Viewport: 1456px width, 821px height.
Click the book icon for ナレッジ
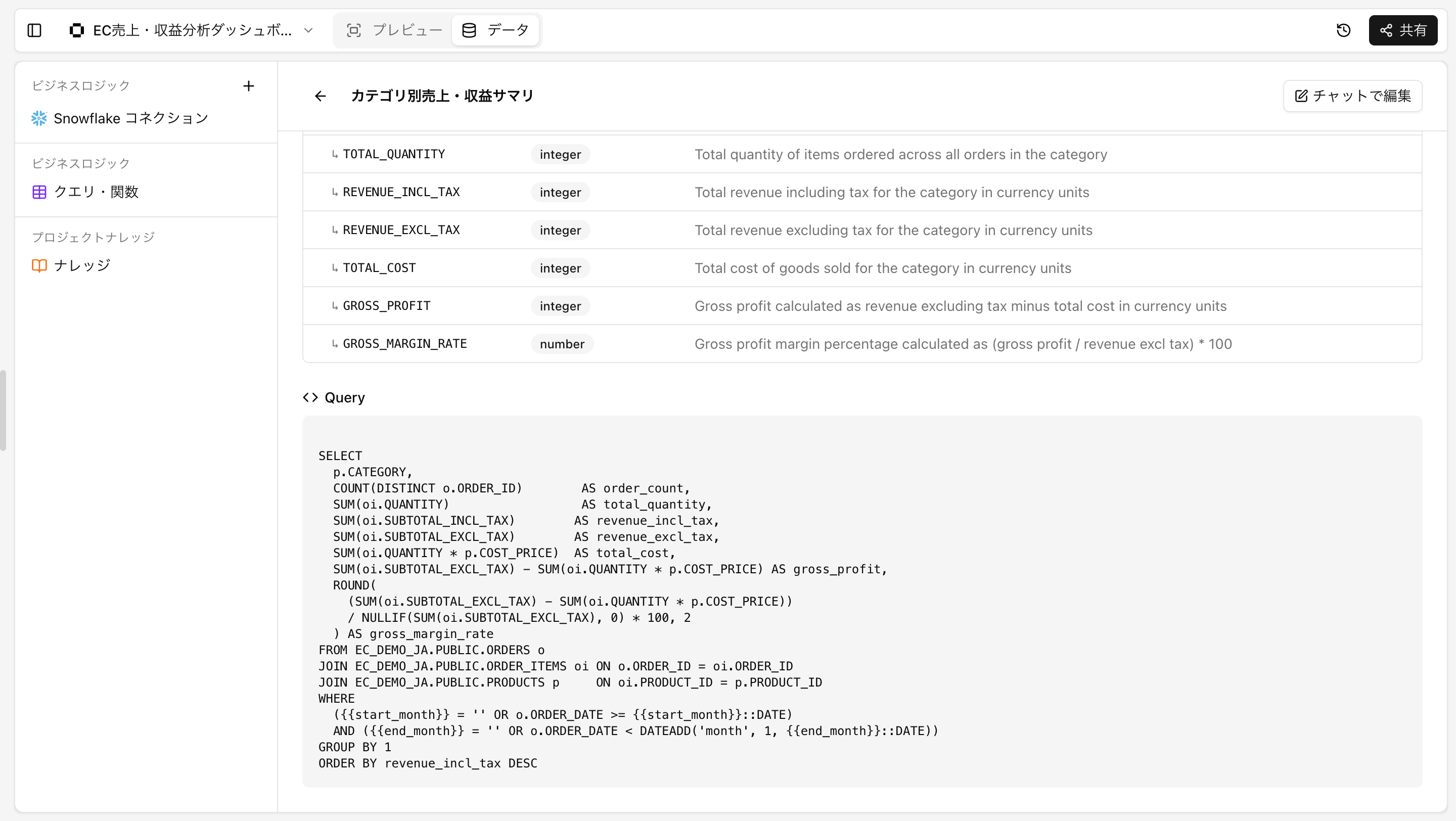39,265
